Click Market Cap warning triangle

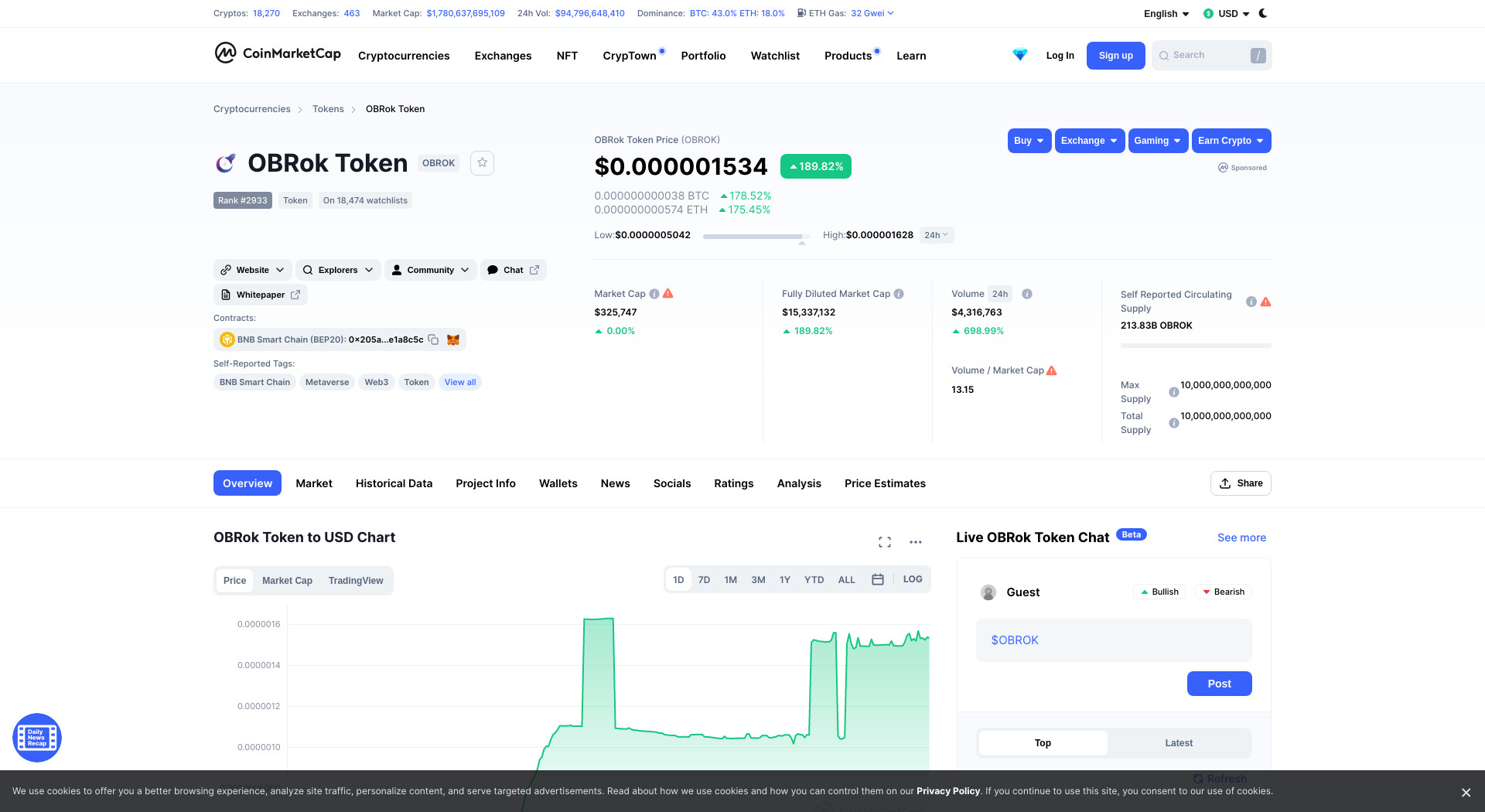tap(668, 294)
